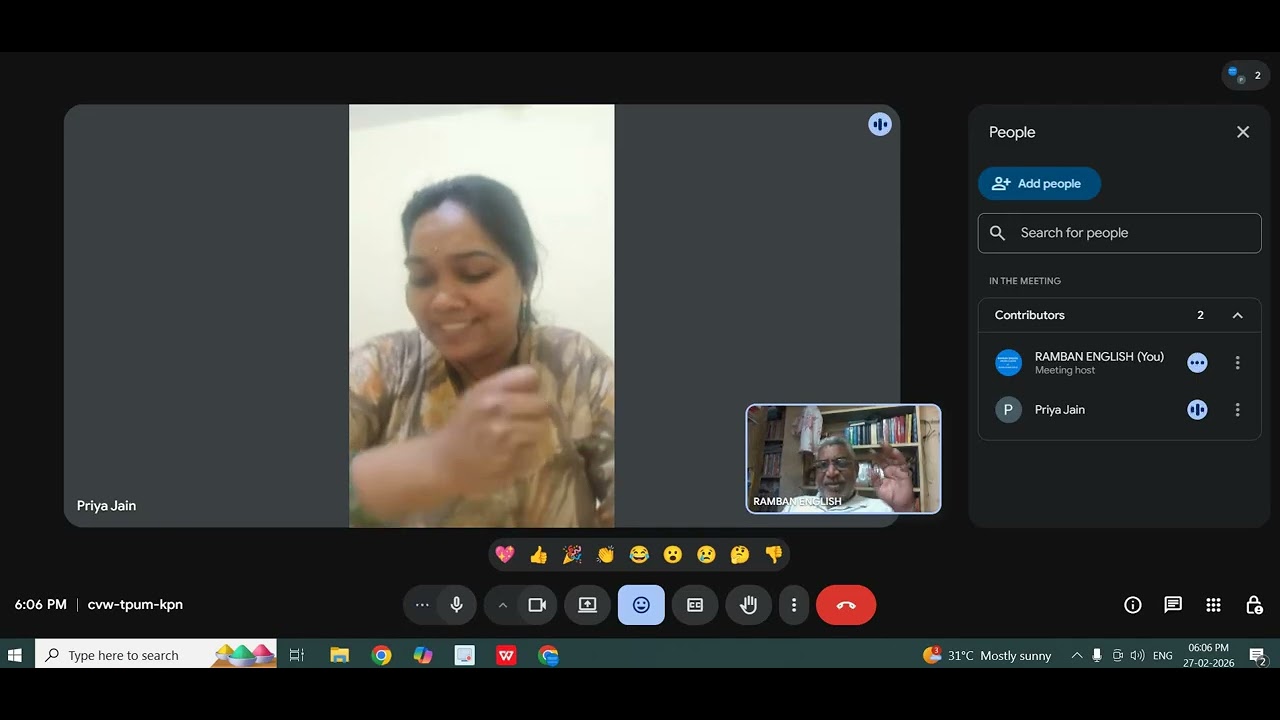Viewport: 1280px width, 720px height.
Task: Open the chat with everyone panel
Action: pyautogui.click(x=1173, y=605)
